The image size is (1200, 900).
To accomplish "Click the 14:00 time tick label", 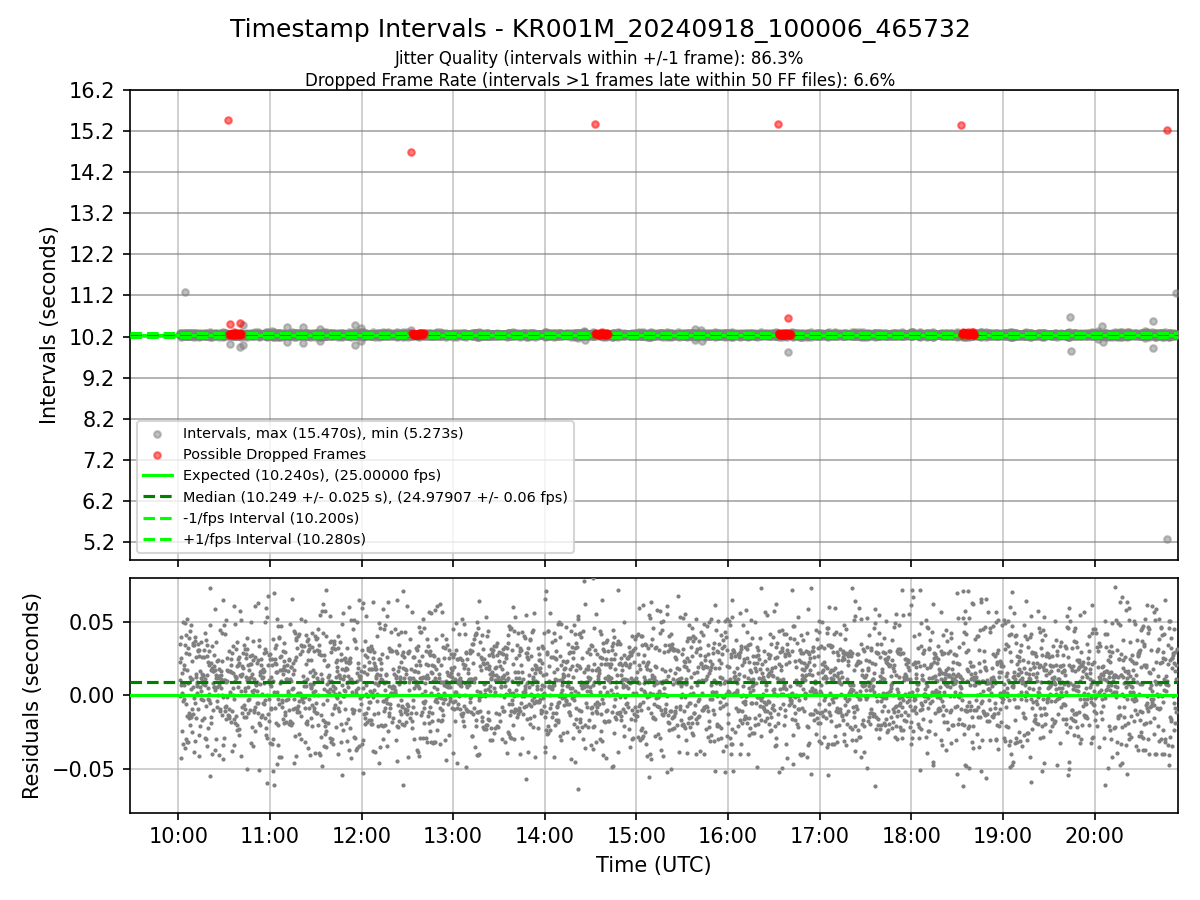I will [x=544, y=835].
